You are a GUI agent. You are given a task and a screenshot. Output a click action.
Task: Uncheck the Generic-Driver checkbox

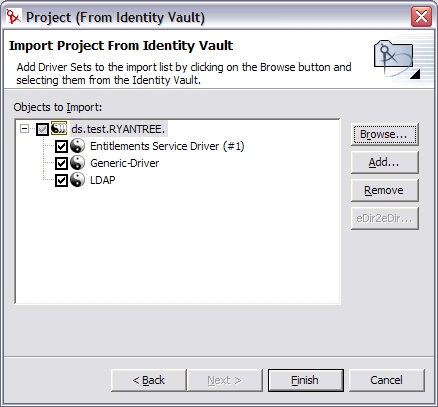pyautogui.click(x=61, y=163)
